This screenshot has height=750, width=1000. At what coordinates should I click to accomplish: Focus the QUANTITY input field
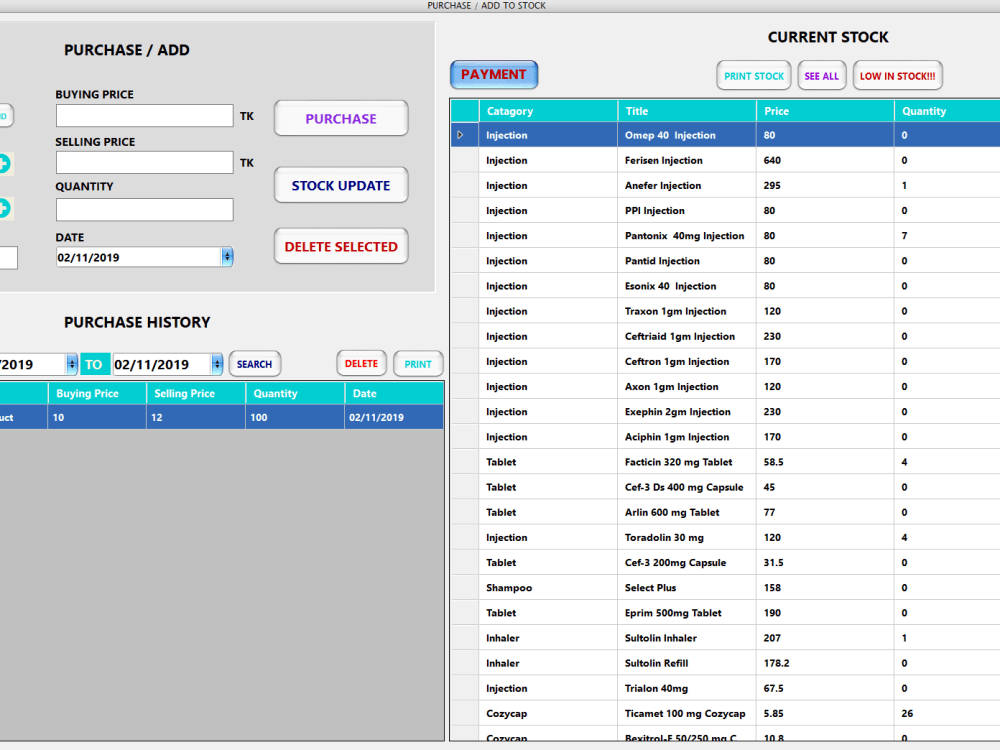coord(144,210)
